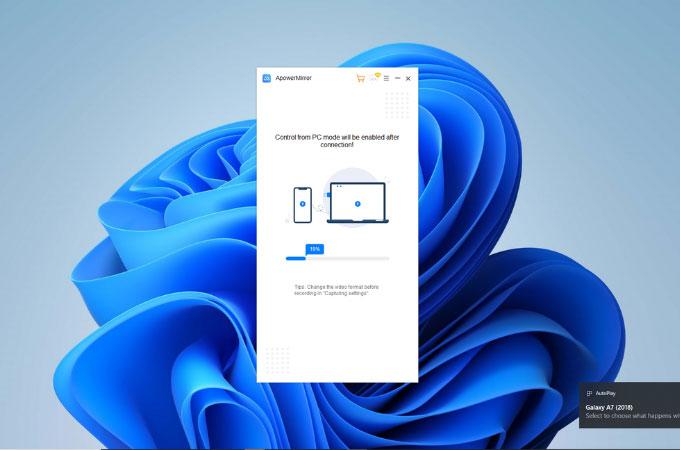
Task: Click the dotted pattern in bottom-left corner
Action: (x=277, y=358)
